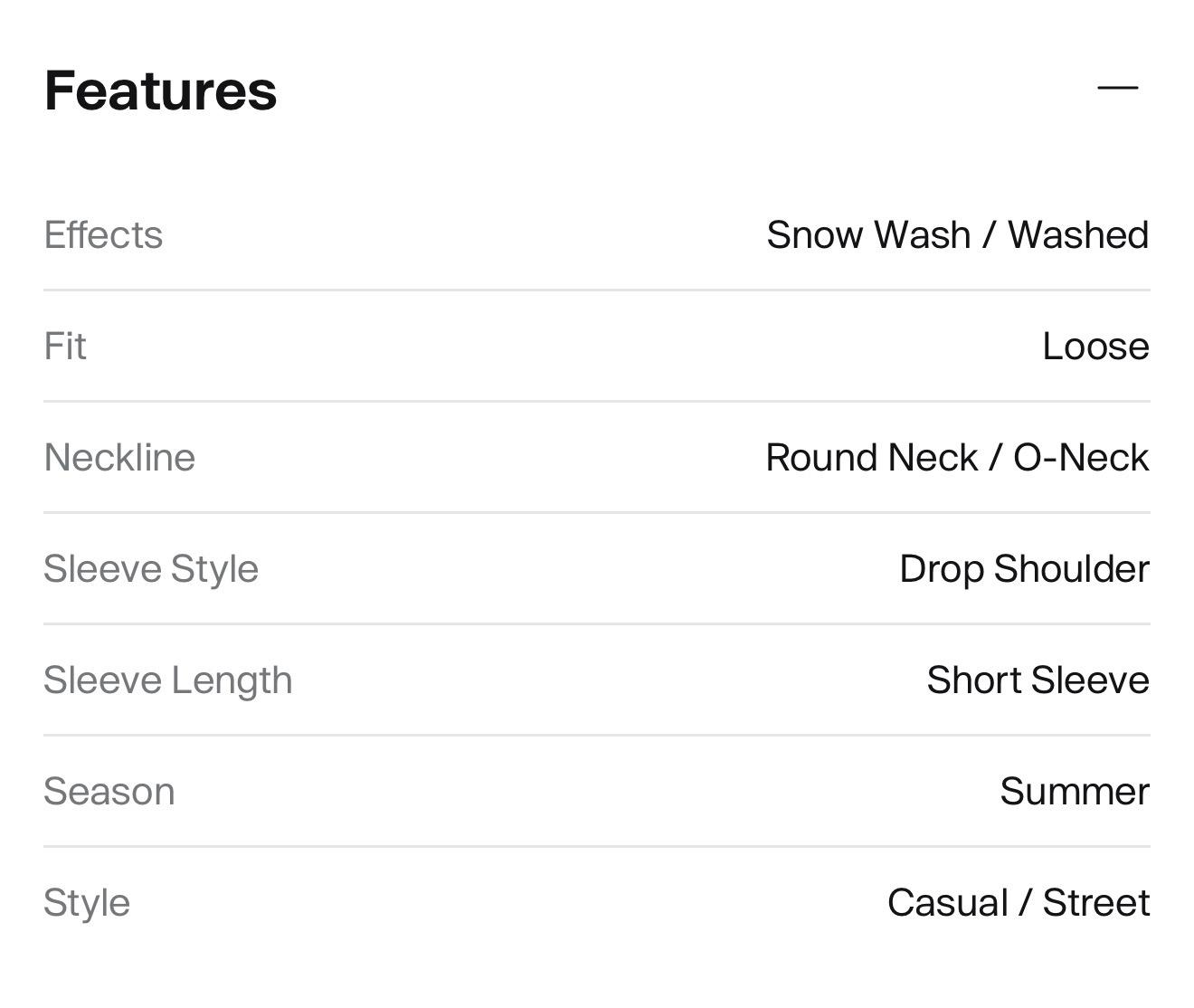The height and width of the screenshot is (1008, 1194).
Task: Select the Style label
Action: pyautogui.click(x=87, y=903)
